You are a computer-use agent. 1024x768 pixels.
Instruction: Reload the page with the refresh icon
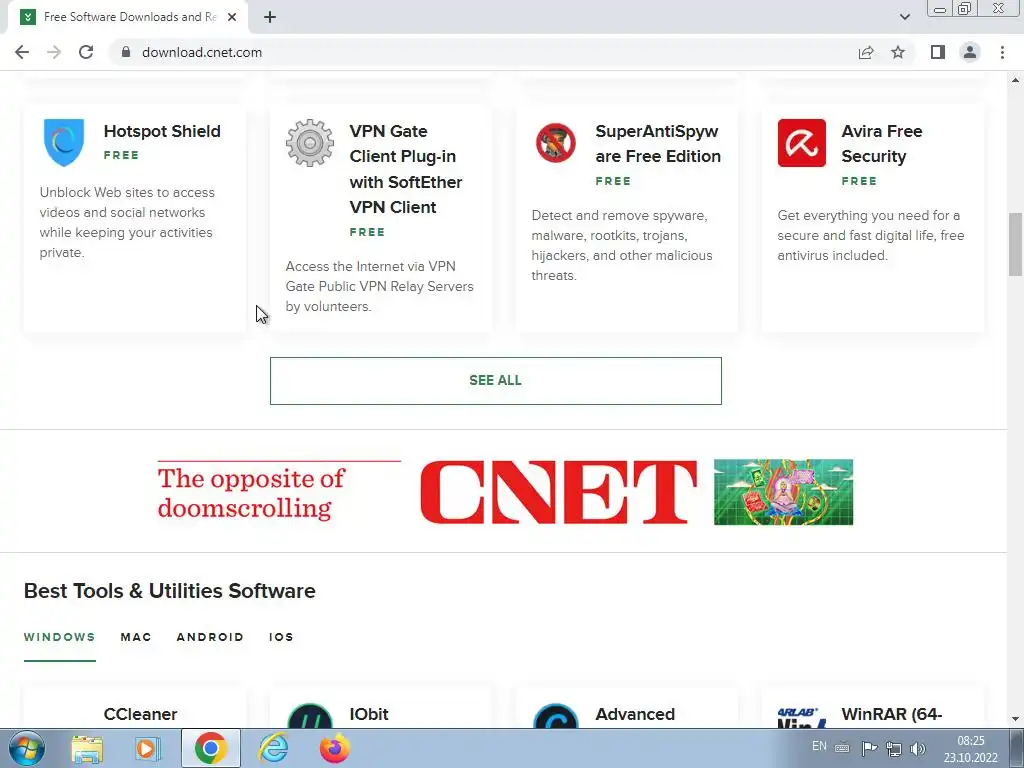coord(86,52)
